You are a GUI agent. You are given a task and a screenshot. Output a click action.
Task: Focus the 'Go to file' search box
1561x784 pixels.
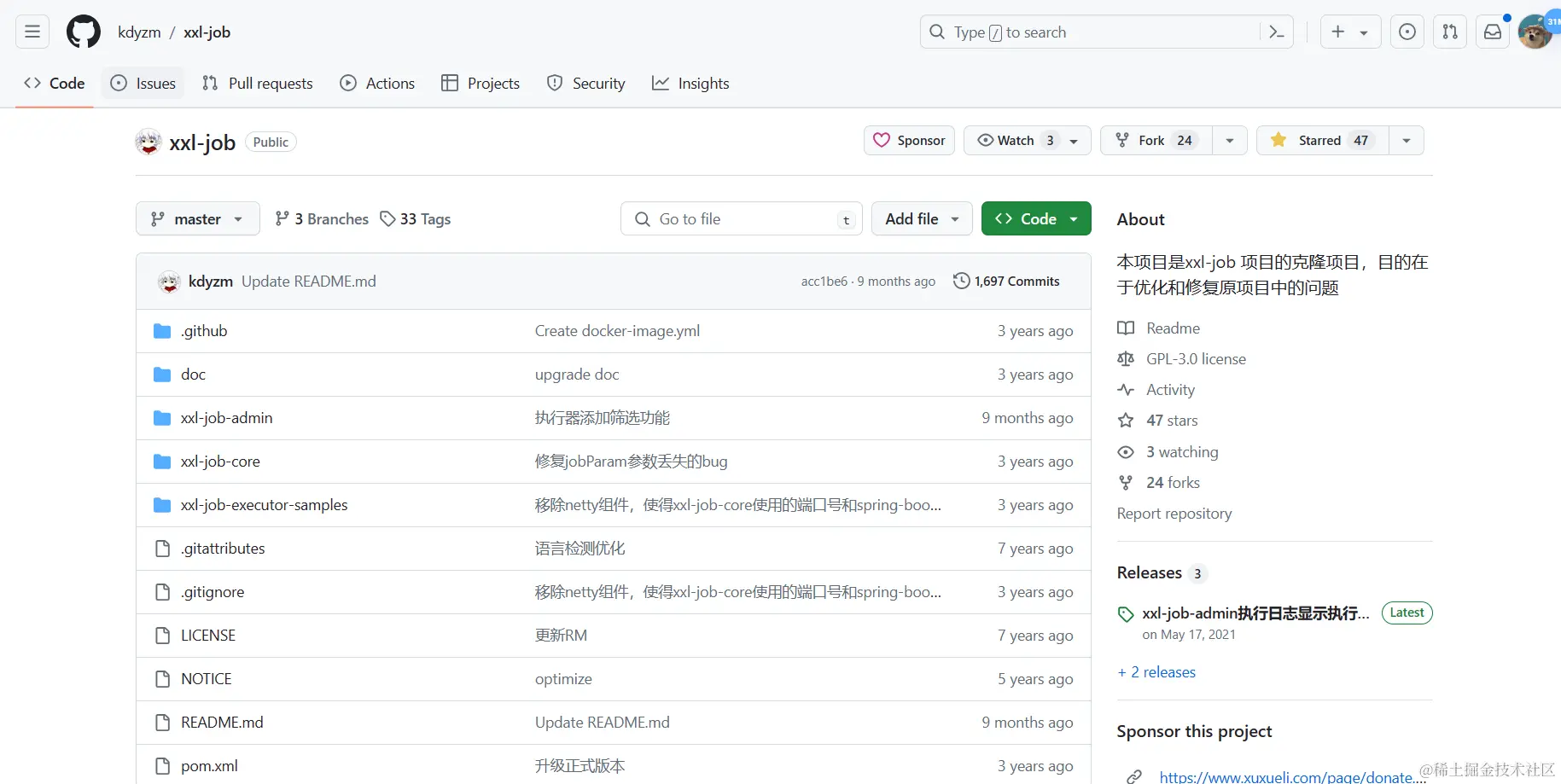tap(742, 219)
